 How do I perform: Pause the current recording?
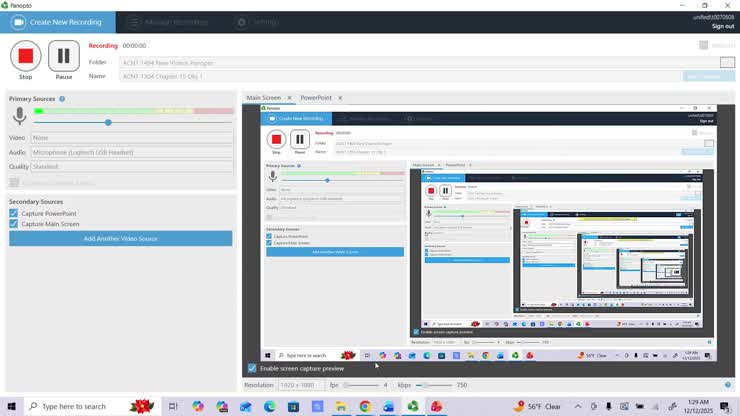[64, 56]
